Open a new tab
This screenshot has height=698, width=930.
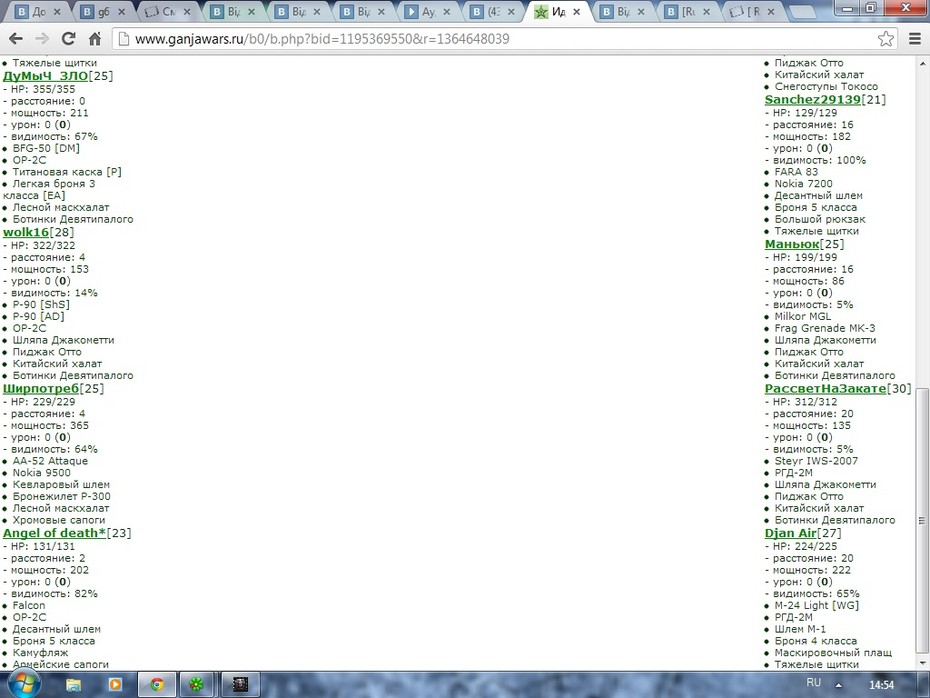(802, 12)
